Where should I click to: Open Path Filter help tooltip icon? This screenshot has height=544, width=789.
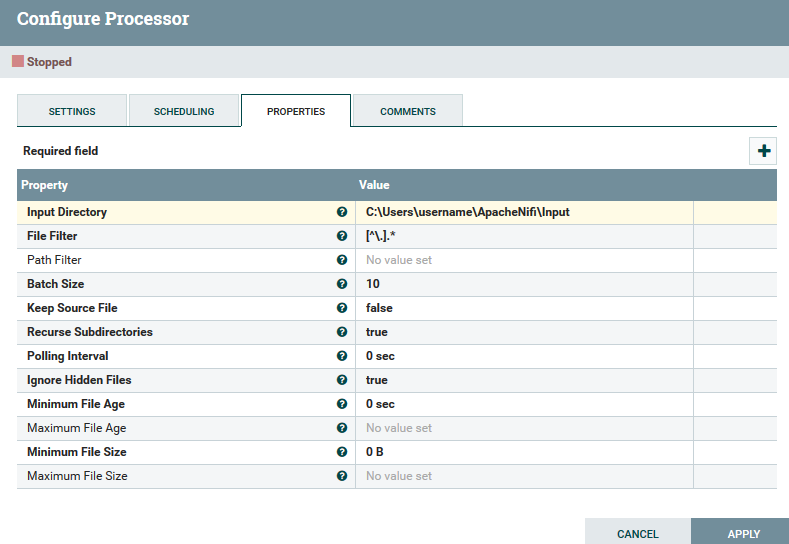[342, 260]
